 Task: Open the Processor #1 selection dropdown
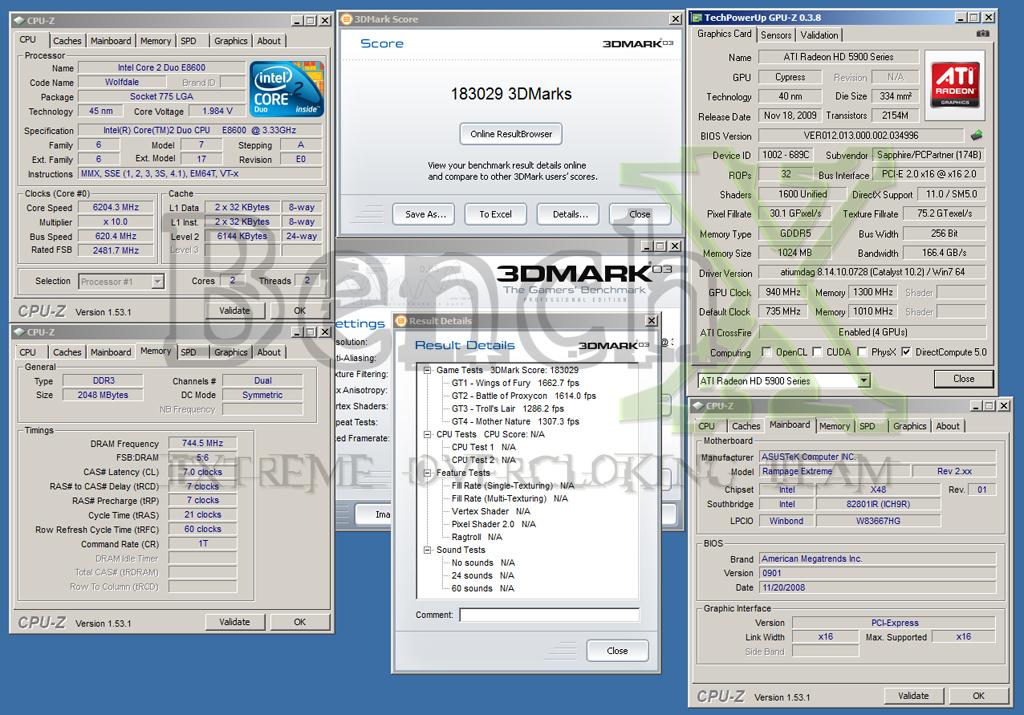(157, 281)
